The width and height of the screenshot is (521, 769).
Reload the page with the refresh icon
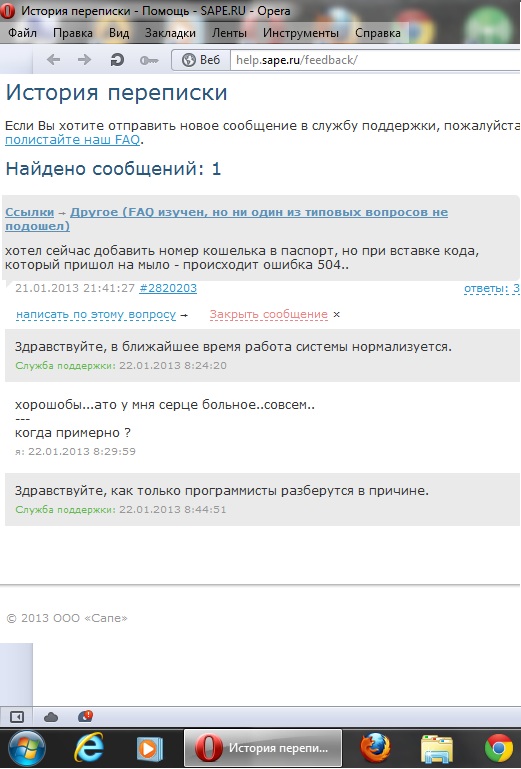tap(117, 60)
